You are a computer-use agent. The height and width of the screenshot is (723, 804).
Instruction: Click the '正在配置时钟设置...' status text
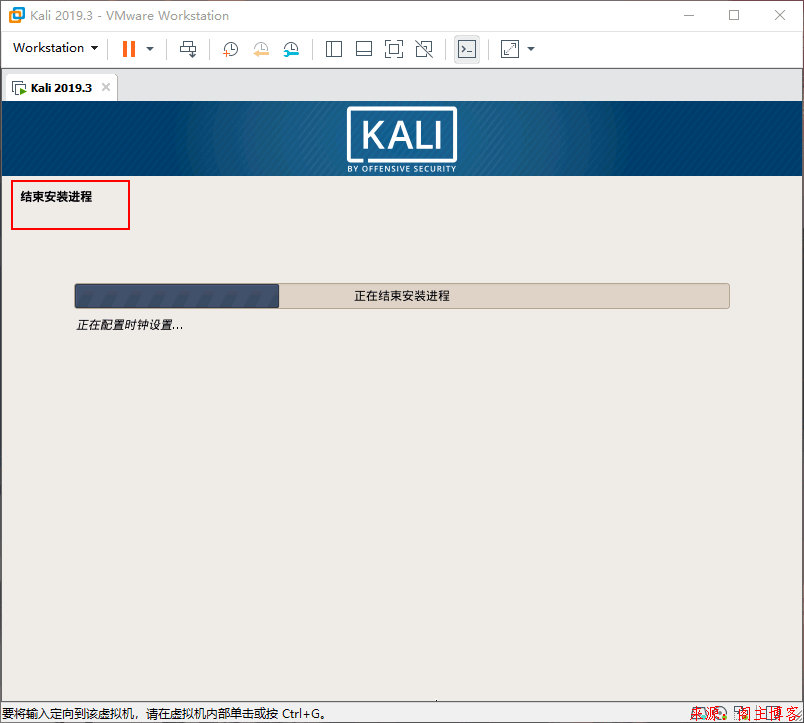click(130, 325)
